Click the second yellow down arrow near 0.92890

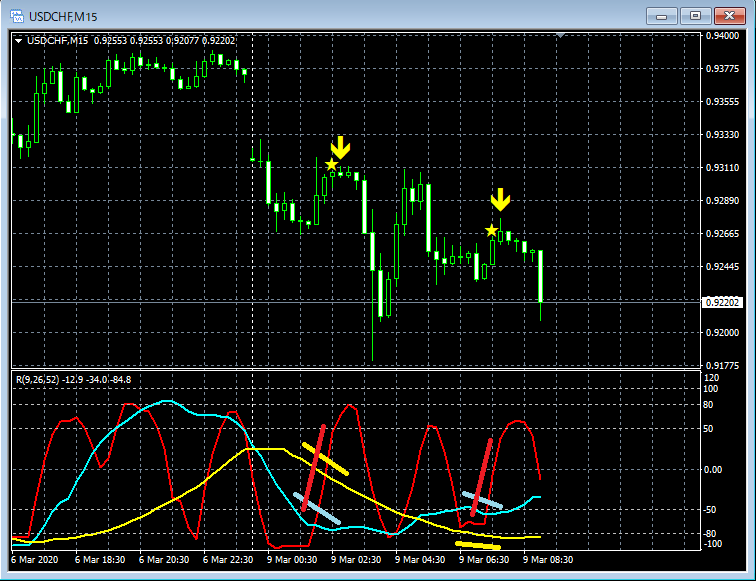click(500, 200)
